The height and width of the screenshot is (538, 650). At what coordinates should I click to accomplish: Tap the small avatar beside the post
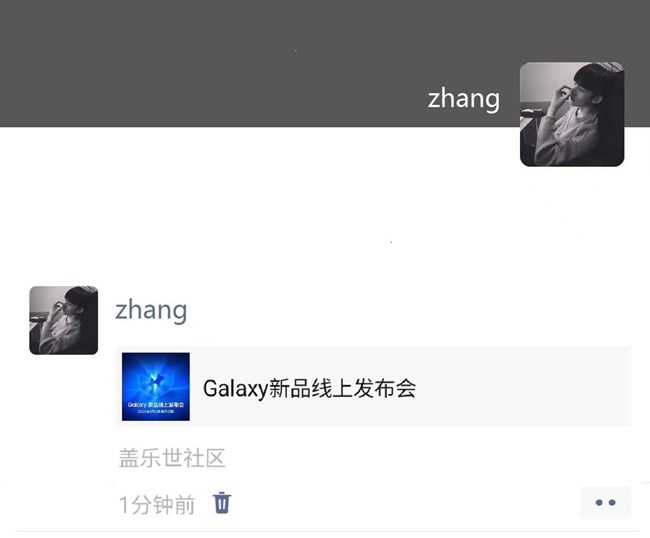[x=64, y=320]
